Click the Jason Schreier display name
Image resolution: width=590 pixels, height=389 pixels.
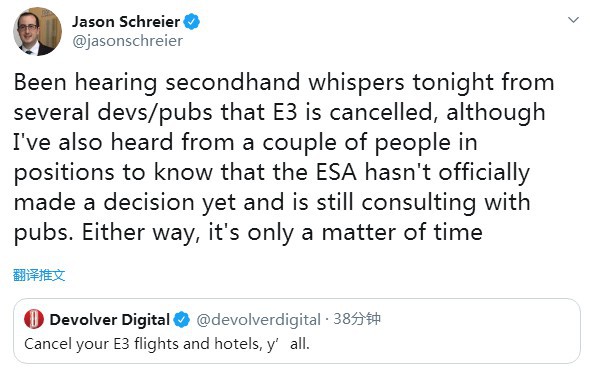click(x=126, y=22)
